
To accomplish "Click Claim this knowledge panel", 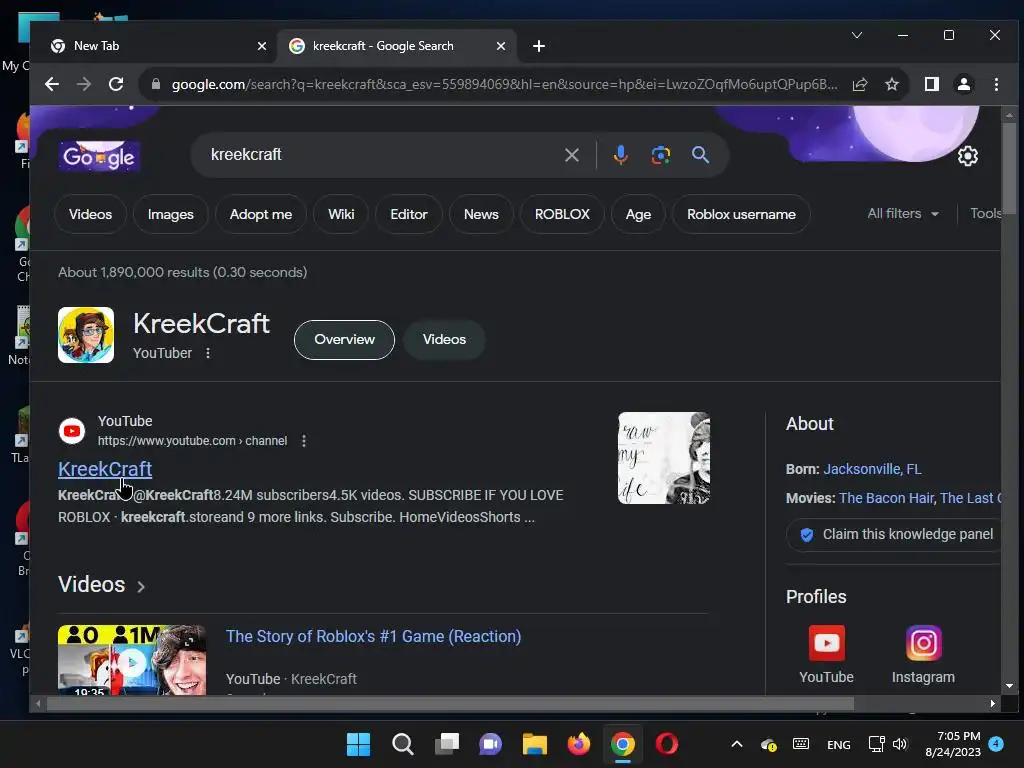I will click(895, 534).
